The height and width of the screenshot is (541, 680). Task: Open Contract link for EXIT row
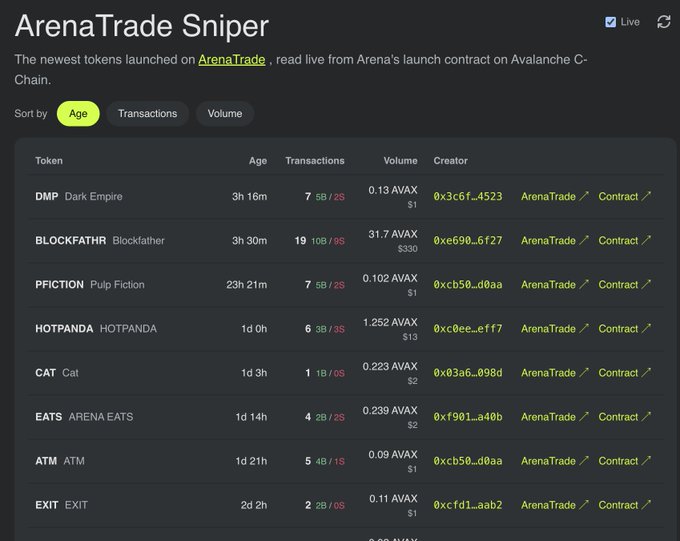coord(624,505)
